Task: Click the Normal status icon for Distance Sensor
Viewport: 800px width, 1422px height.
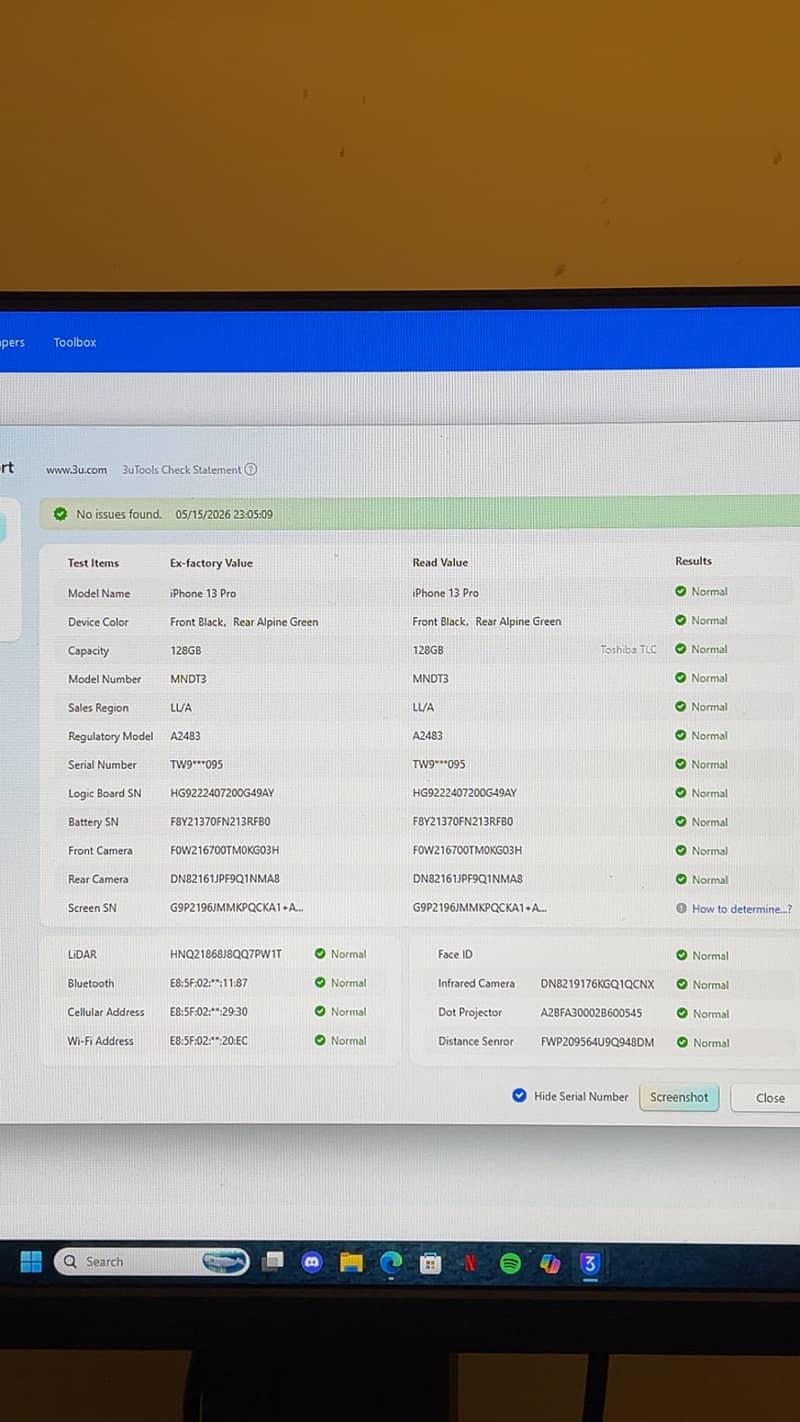Action: click(682, 1043)
